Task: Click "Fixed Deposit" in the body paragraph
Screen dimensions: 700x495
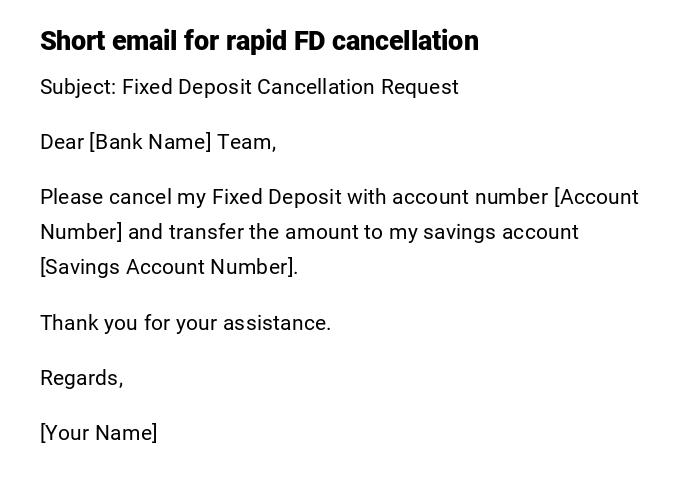Action: coord(277,197)
